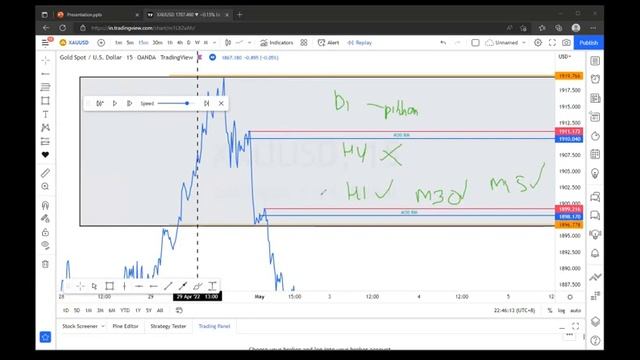Click the replay step forward button
640x360 pixels.
click(x=129, y=103)
